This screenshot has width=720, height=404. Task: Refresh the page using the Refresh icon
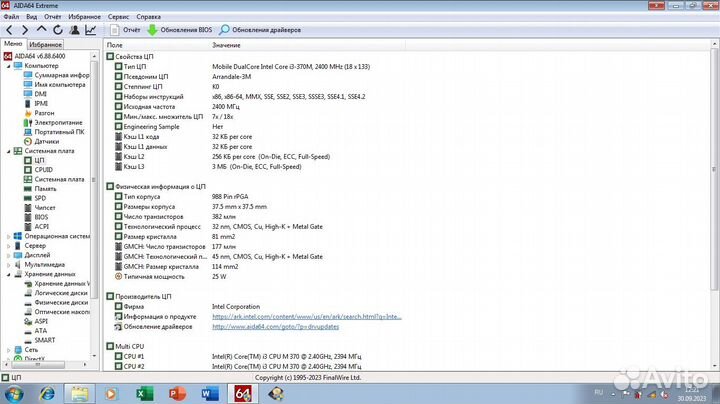click(58, 30)
